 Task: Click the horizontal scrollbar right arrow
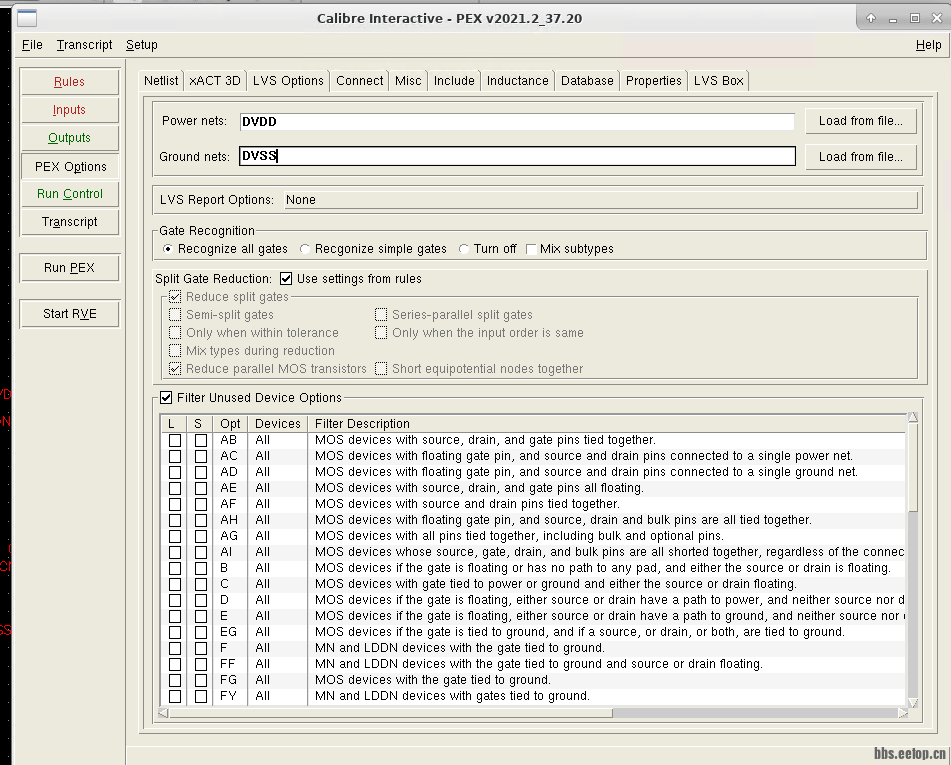click(x=902, y=713)
